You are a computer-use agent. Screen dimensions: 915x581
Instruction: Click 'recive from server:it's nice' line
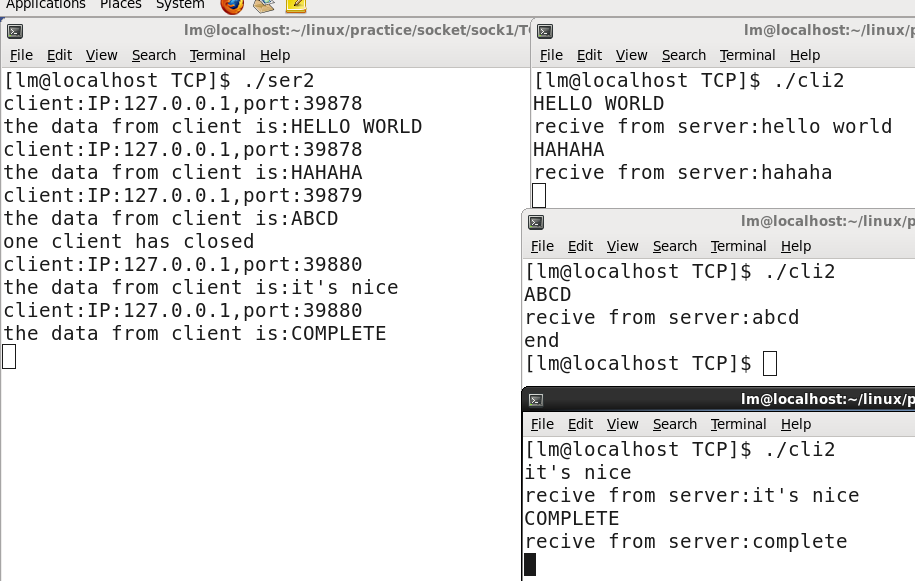point(692,496)
